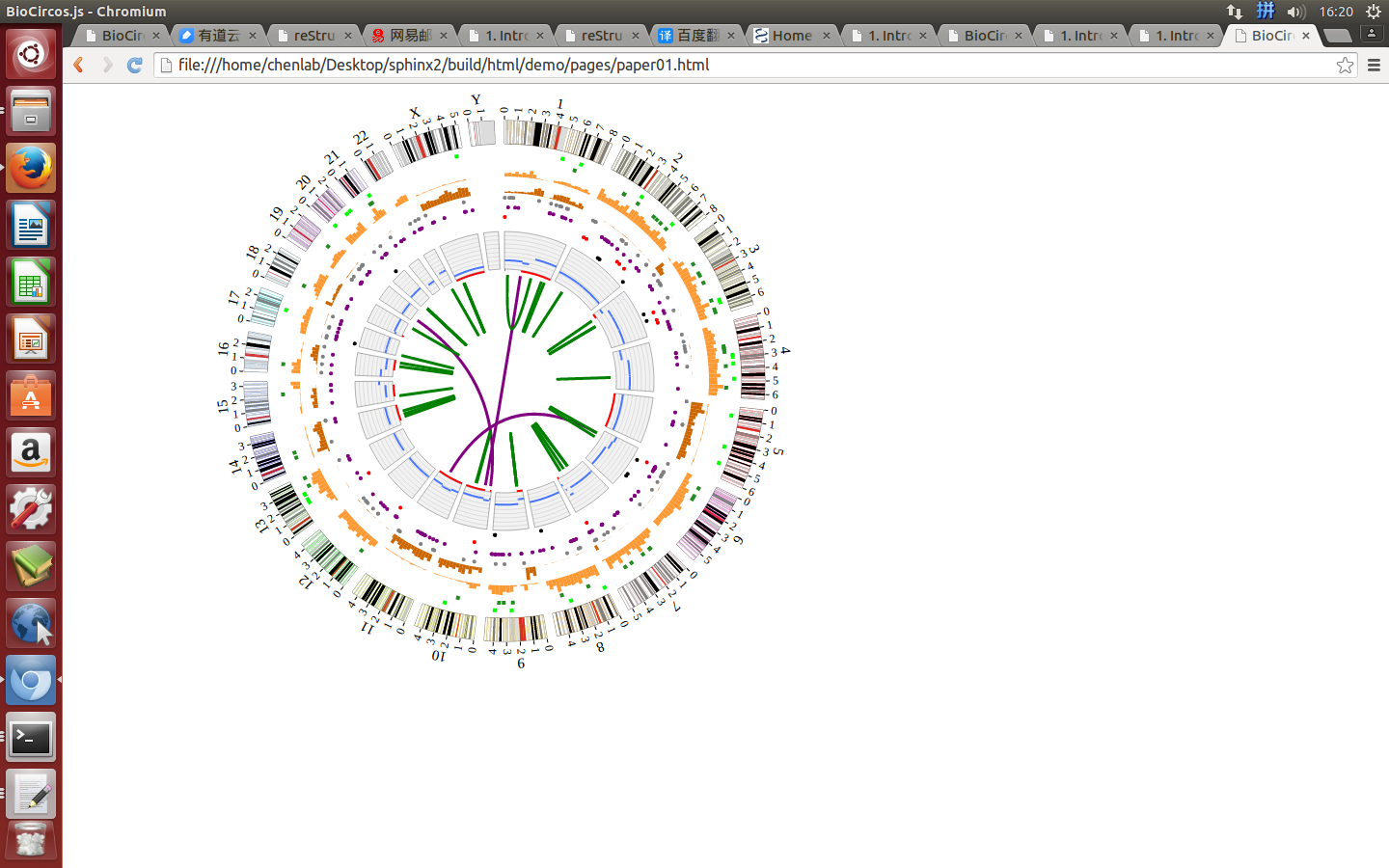This screenshot has height=868, width=1389.
Task: Open the Terminal from launcher
Action: 31,737
